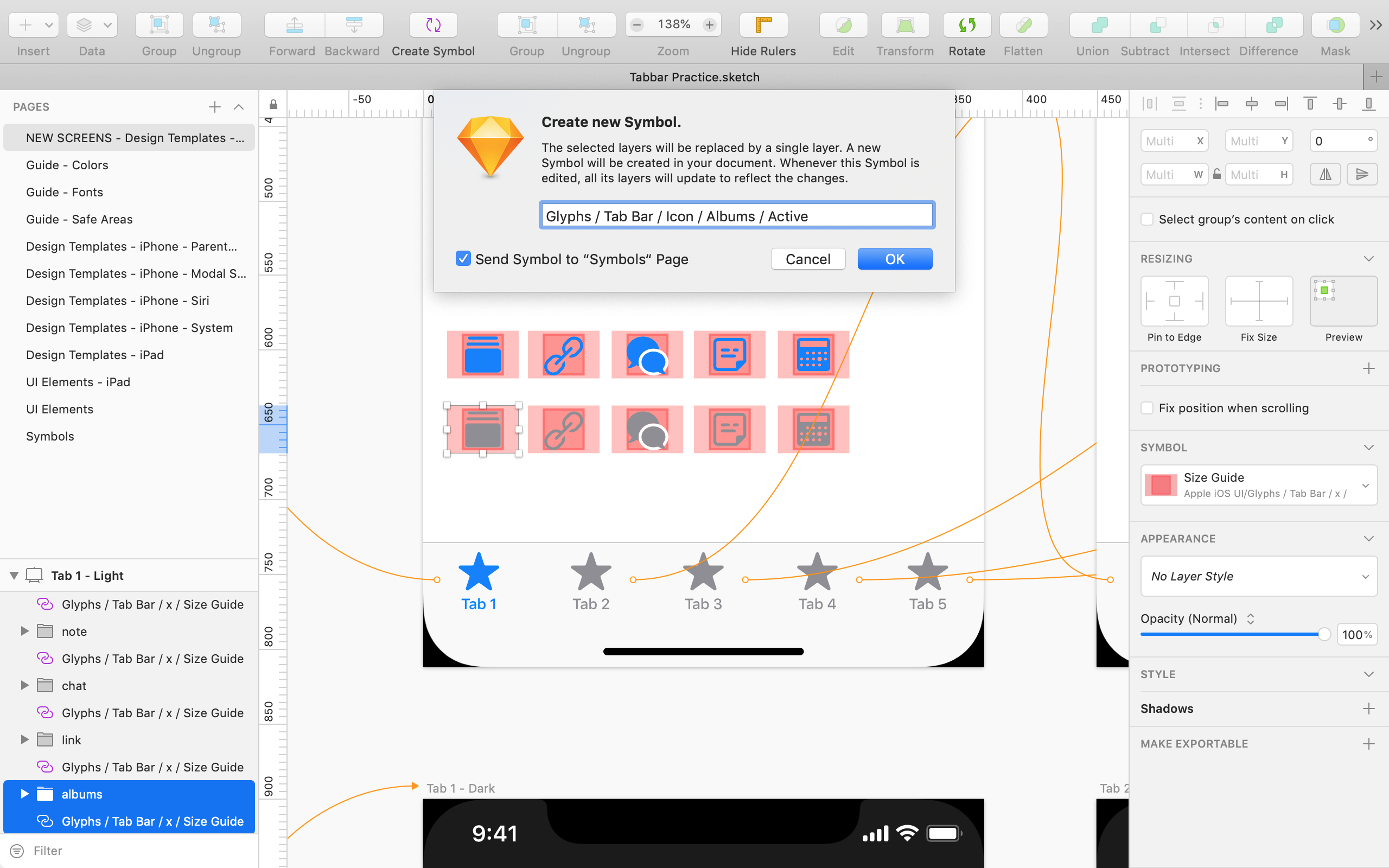This screenshot has height=868, width=1389.
Task: Collapse the RESIZING section
Action: click(1369, 258)
